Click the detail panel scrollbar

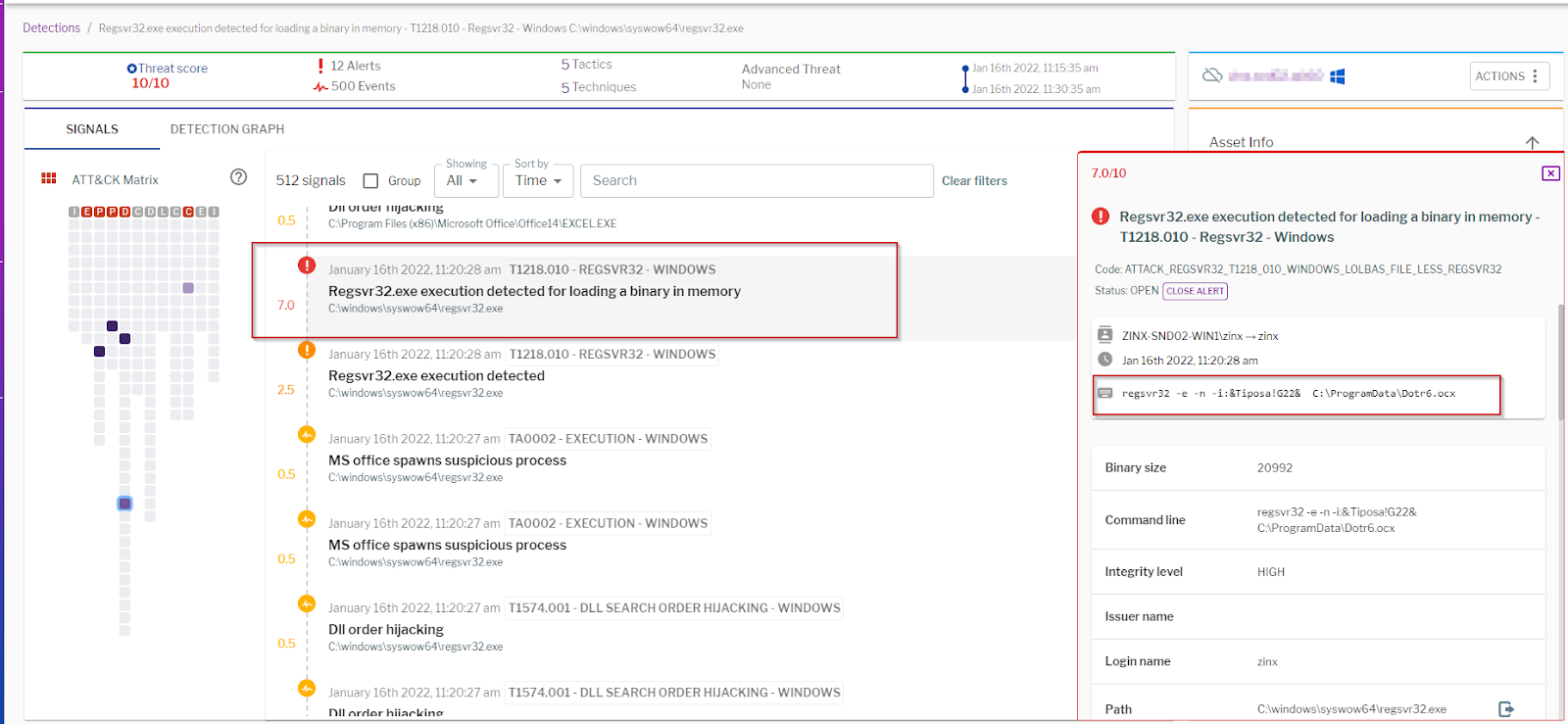click(1562, 362)
